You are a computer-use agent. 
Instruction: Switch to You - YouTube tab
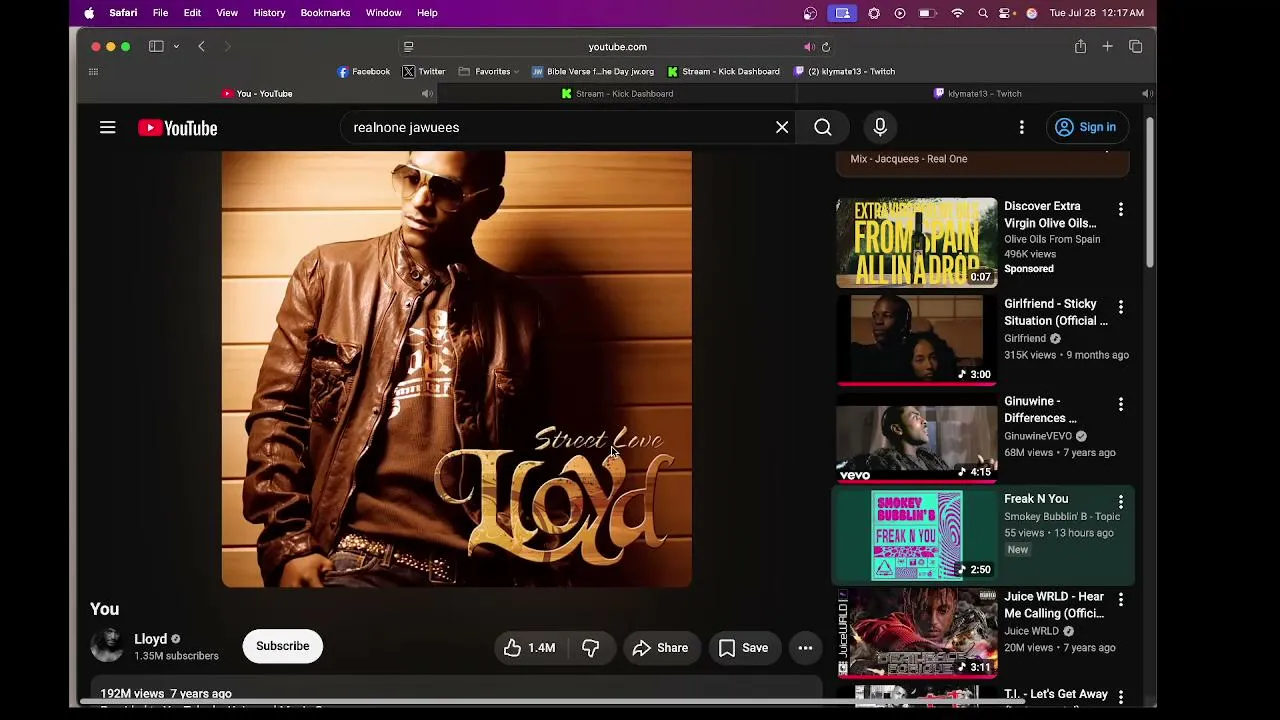point(258,94)
